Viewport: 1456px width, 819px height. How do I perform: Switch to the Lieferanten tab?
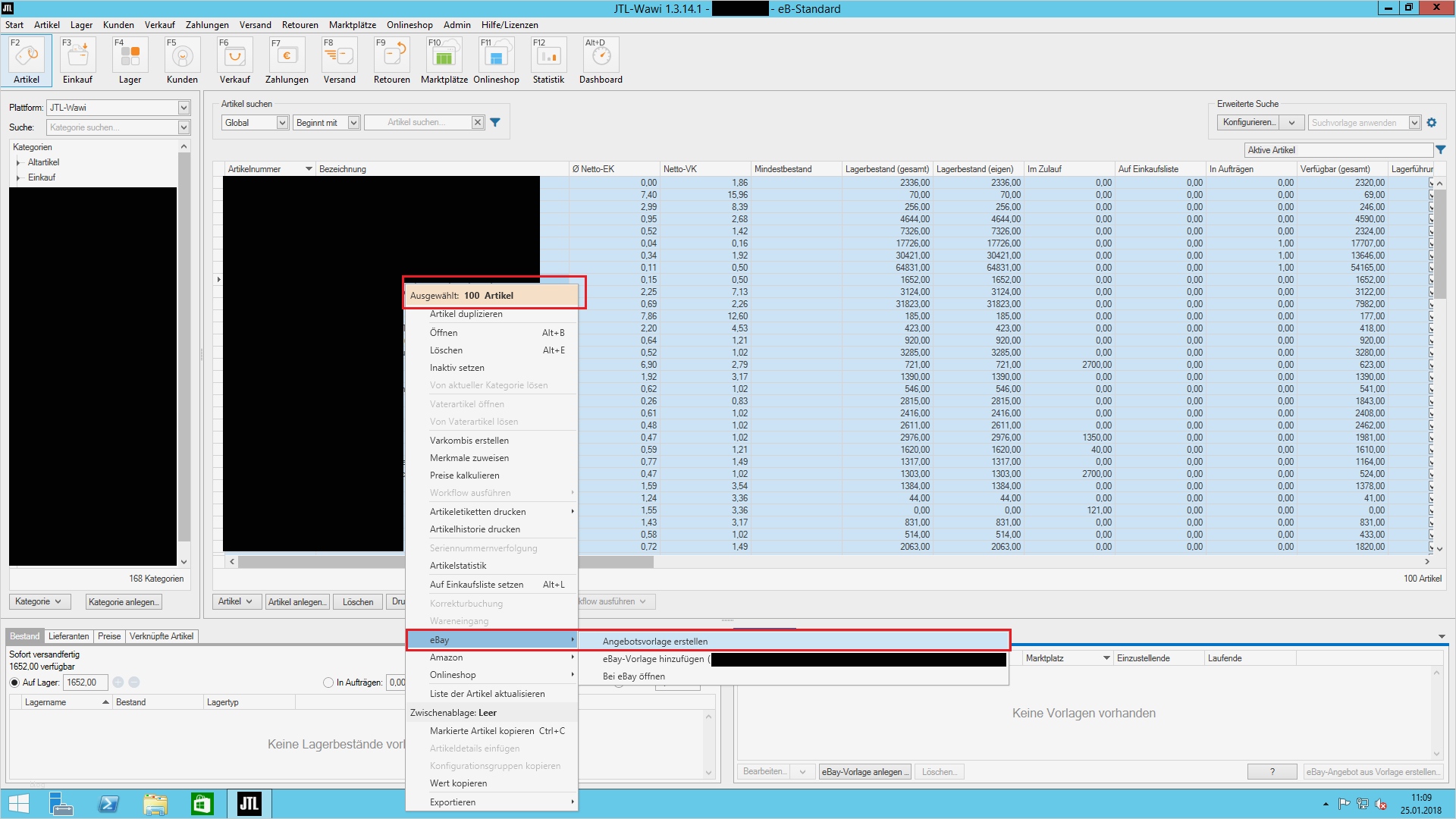68,636
